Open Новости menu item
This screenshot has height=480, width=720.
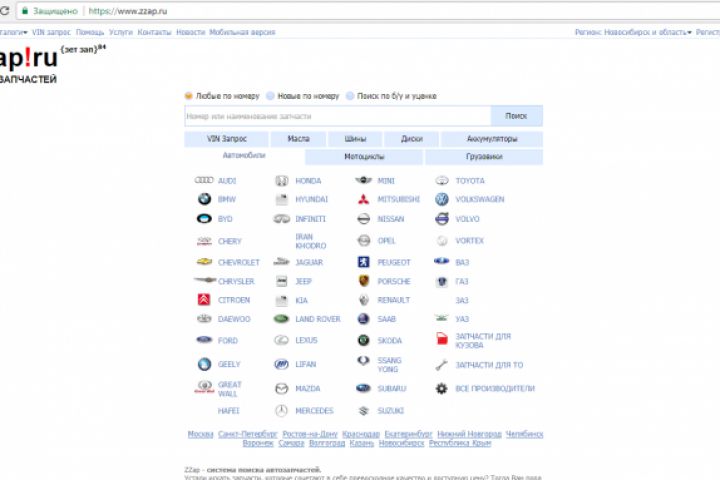(191, 32)
